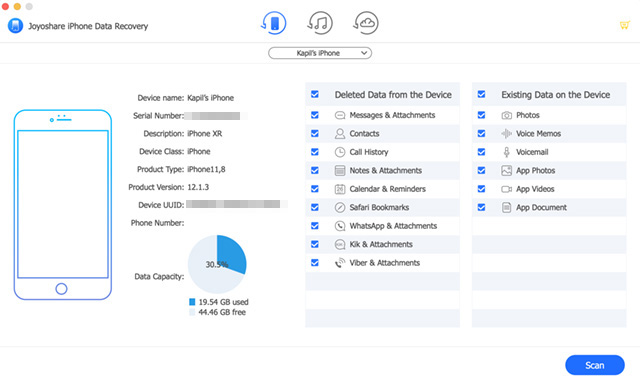Uncheck the Photos checkbox
This screenshot has width=640, height=382.
point(482,115)
